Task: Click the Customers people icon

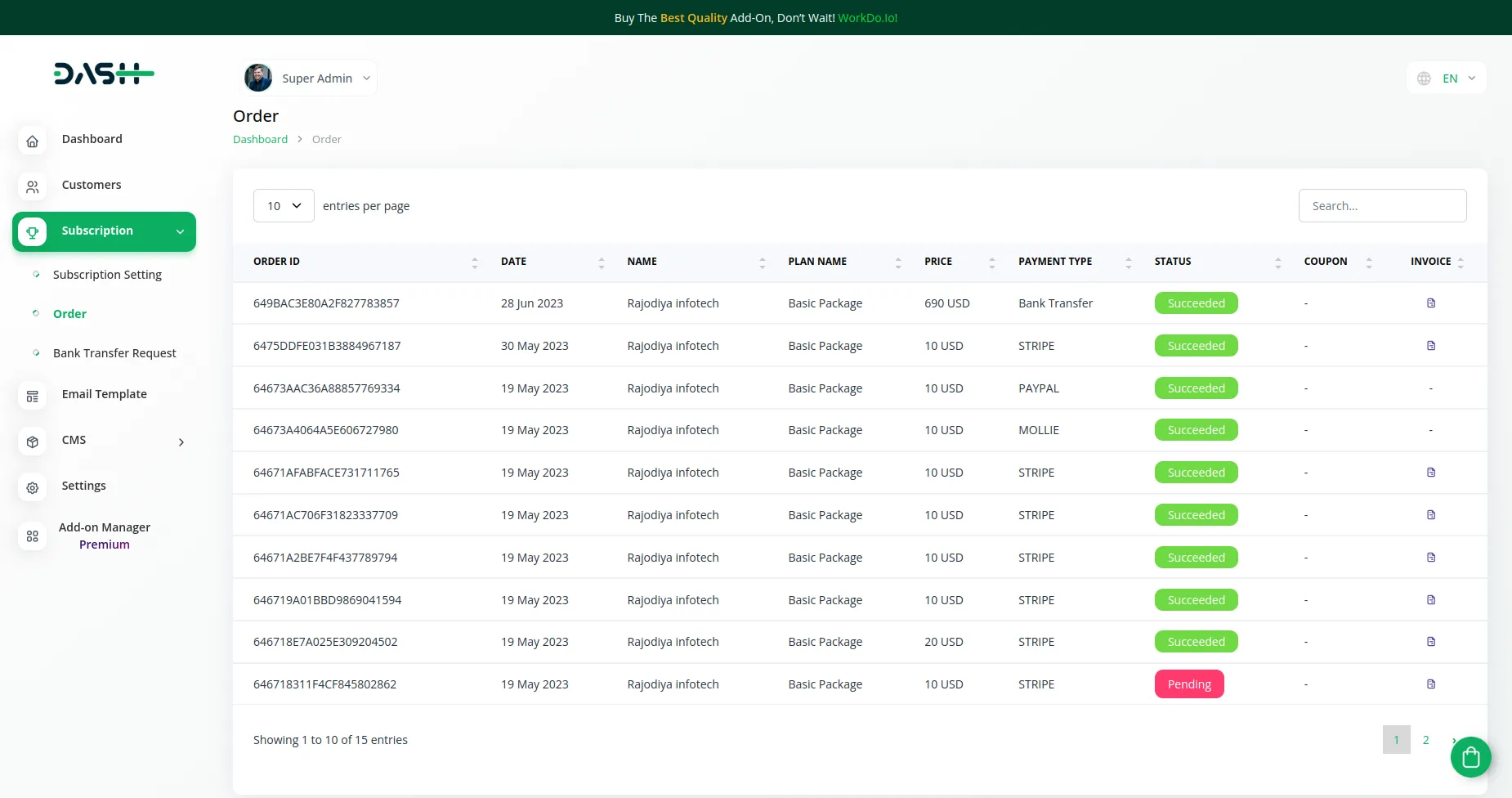Action: click(x=32, y=187)
